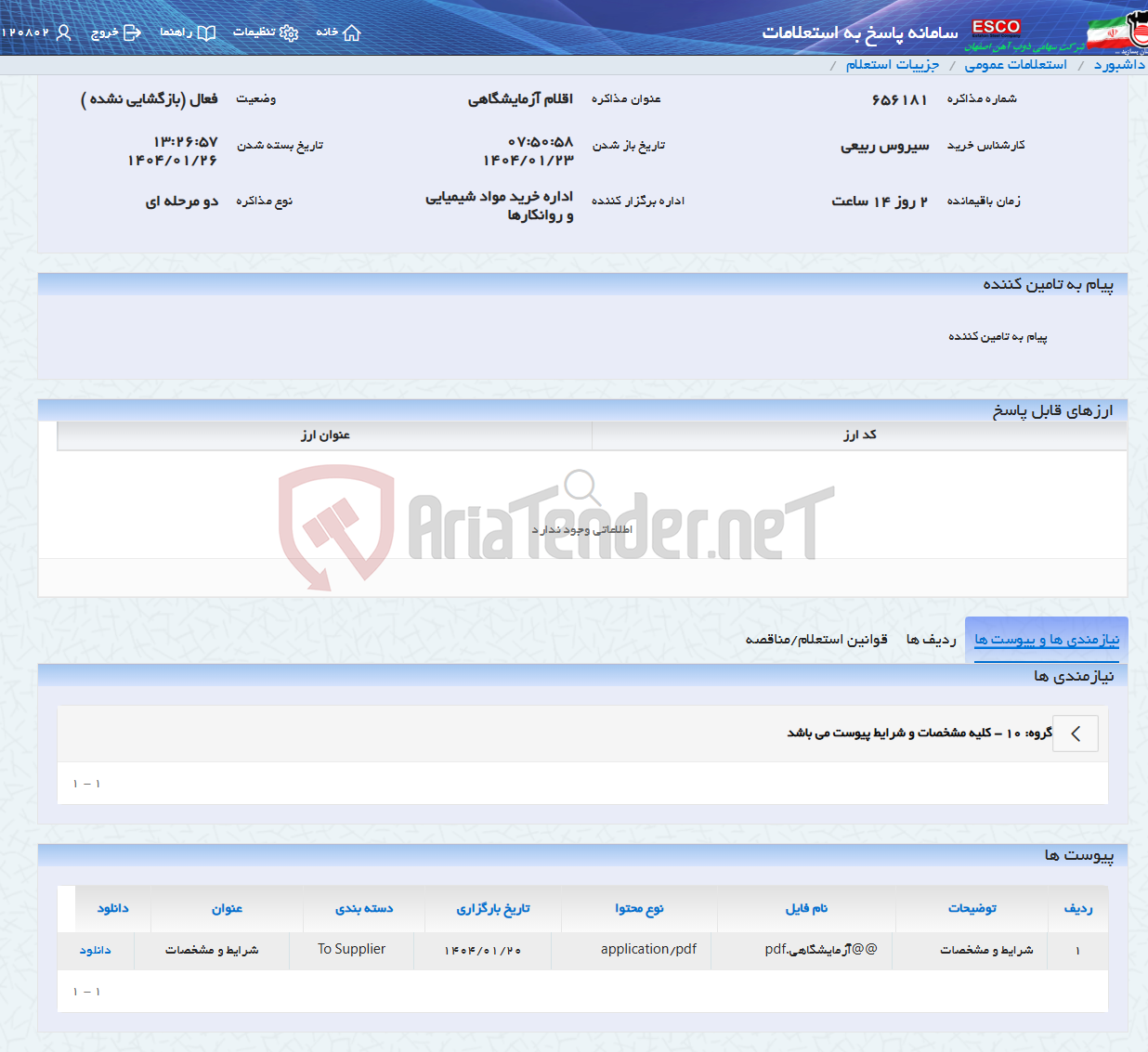Click the Iran flag emblem logo
Viewport: 1148px width, 1052px height.
1117,31
